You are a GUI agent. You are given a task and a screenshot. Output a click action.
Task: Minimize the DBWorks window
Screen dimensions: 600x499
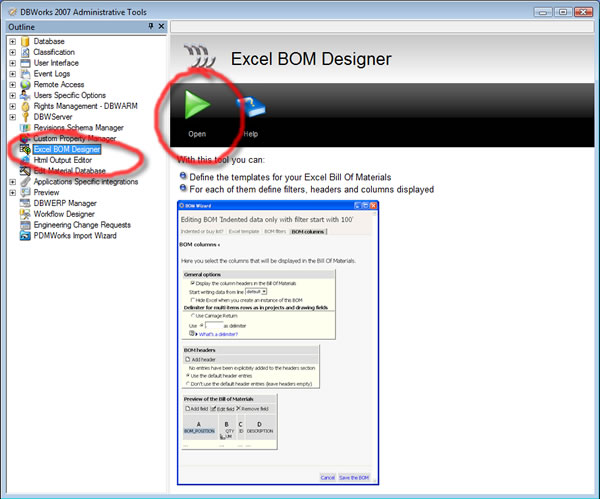pyautogui.click(x=543, y=12)
